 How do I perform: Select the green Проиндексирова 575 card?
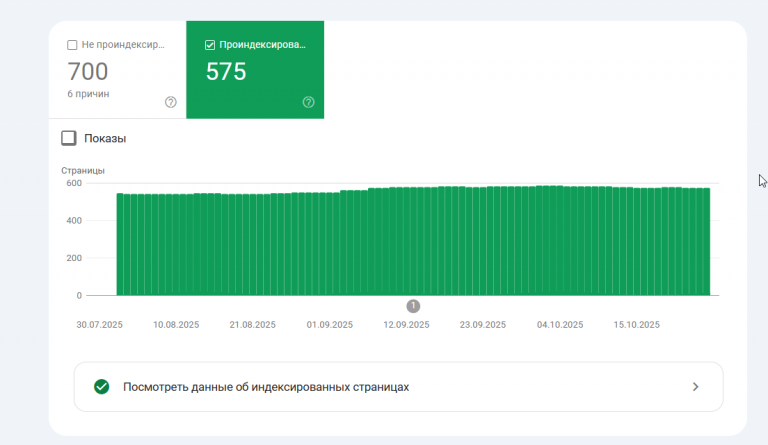255,70
